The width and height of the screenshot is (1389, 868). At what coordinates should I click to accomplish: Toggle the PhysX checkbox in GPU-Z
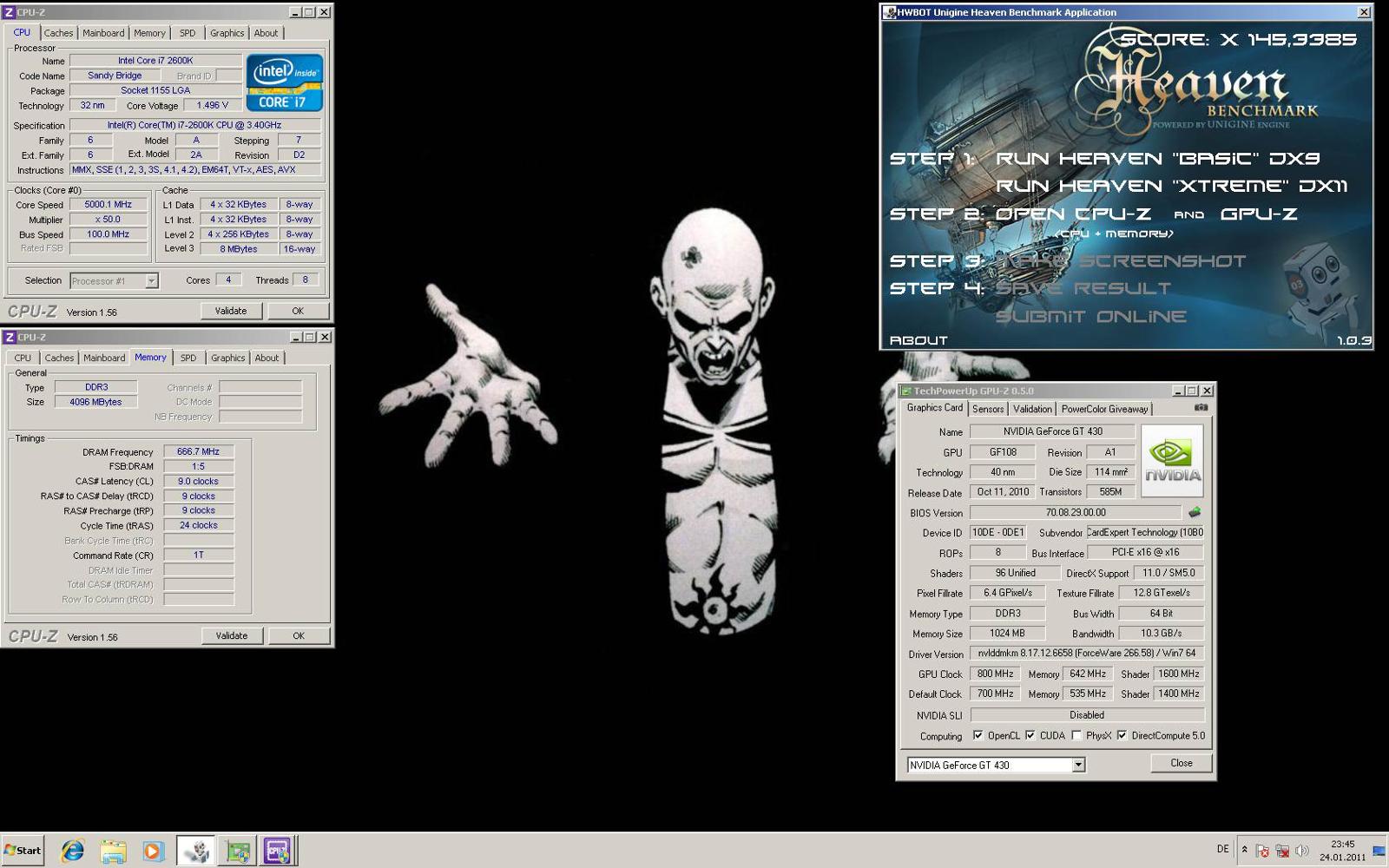(x=1076, y=735)
